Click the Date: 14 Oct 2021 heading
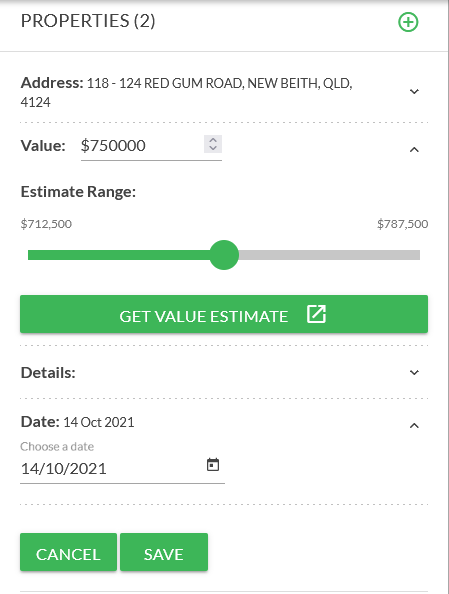This screenshot has height=594, width=449. click(x=77, y=422)
